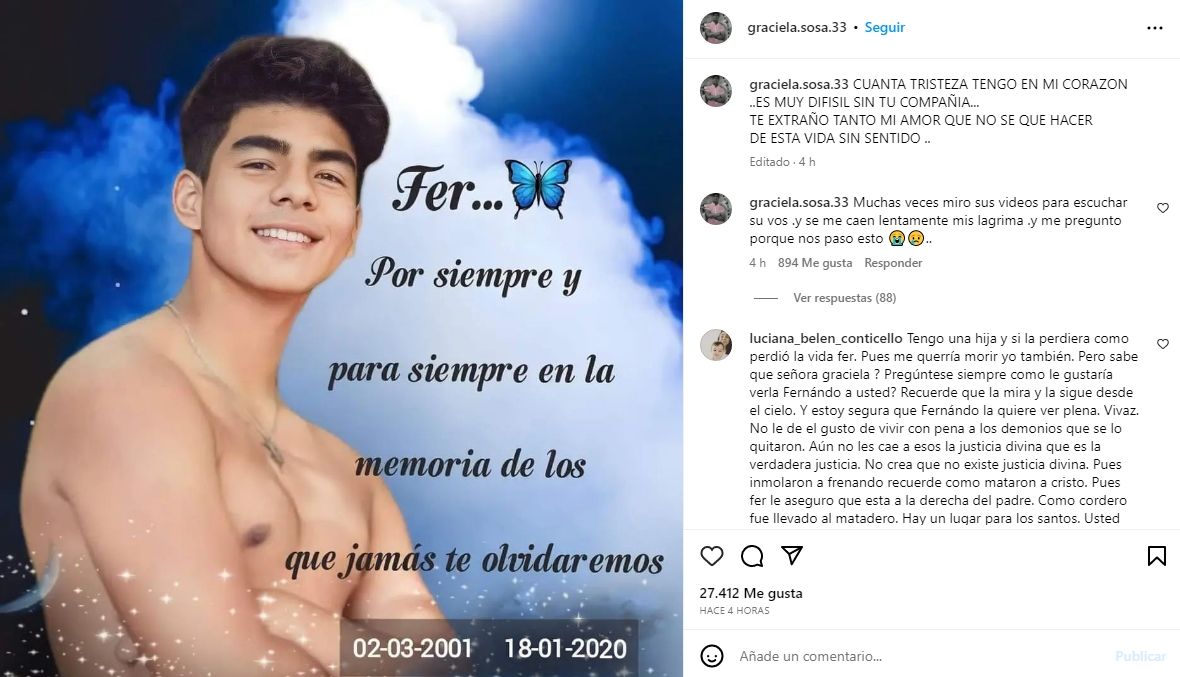Expand Ver respuestas (88) replies
Viewport: 1180px width, 677px height.
coord(844,298)
